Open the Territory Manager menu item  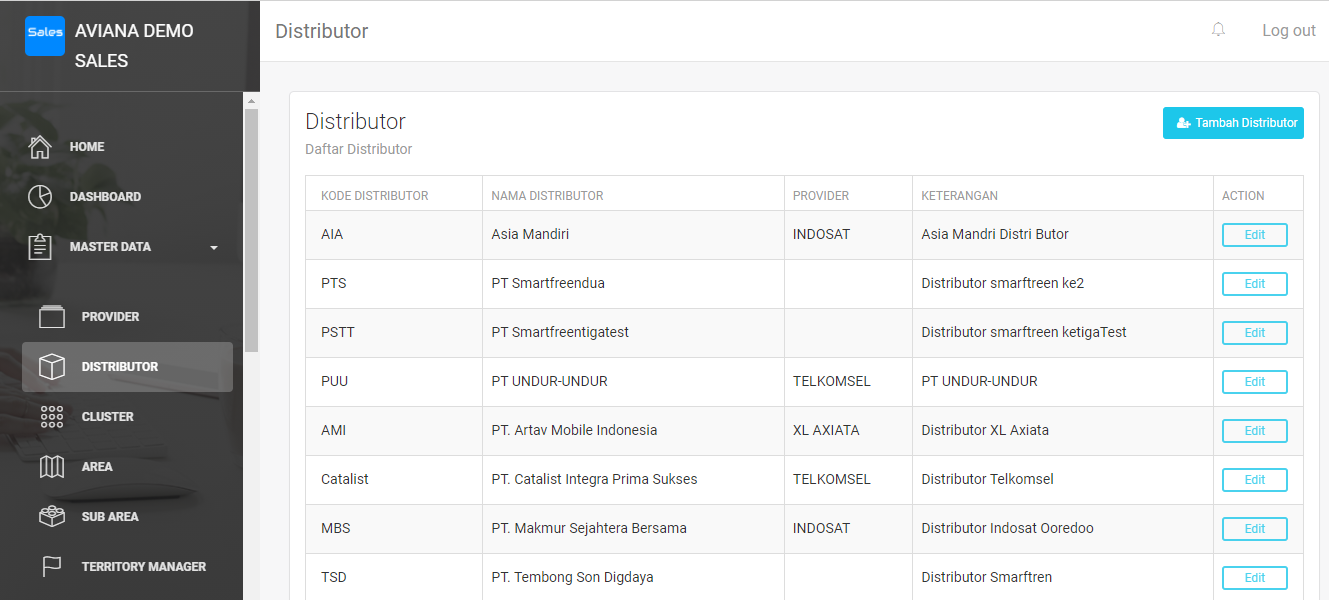coord(143,567)
